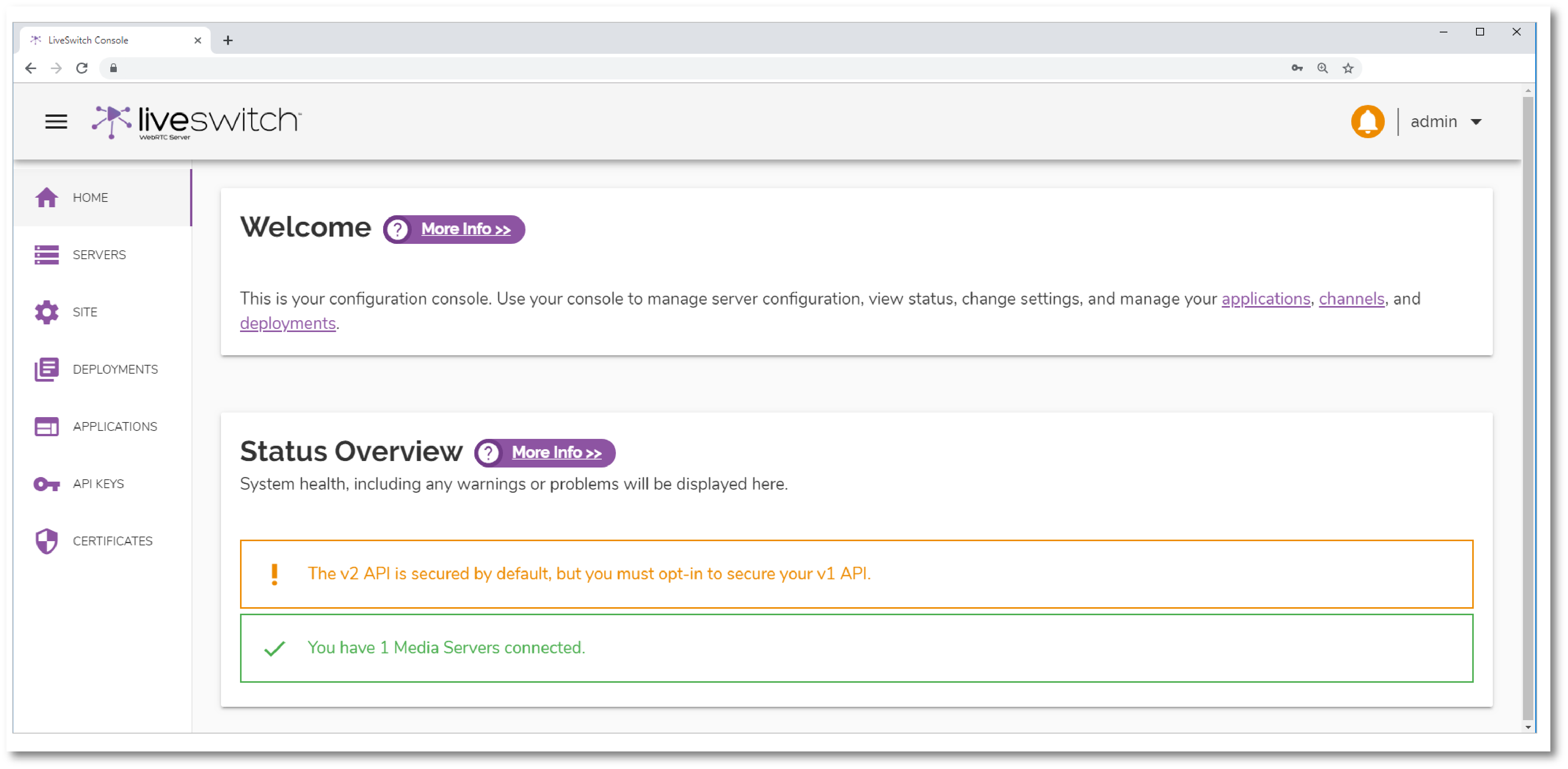Click the LiveSwitch logo

(196, 122)
